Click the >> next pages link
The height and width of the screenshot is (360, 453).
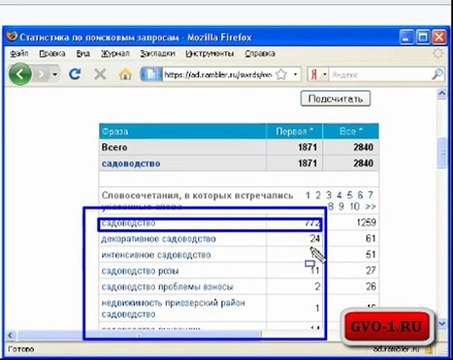(x=370, y=207)
